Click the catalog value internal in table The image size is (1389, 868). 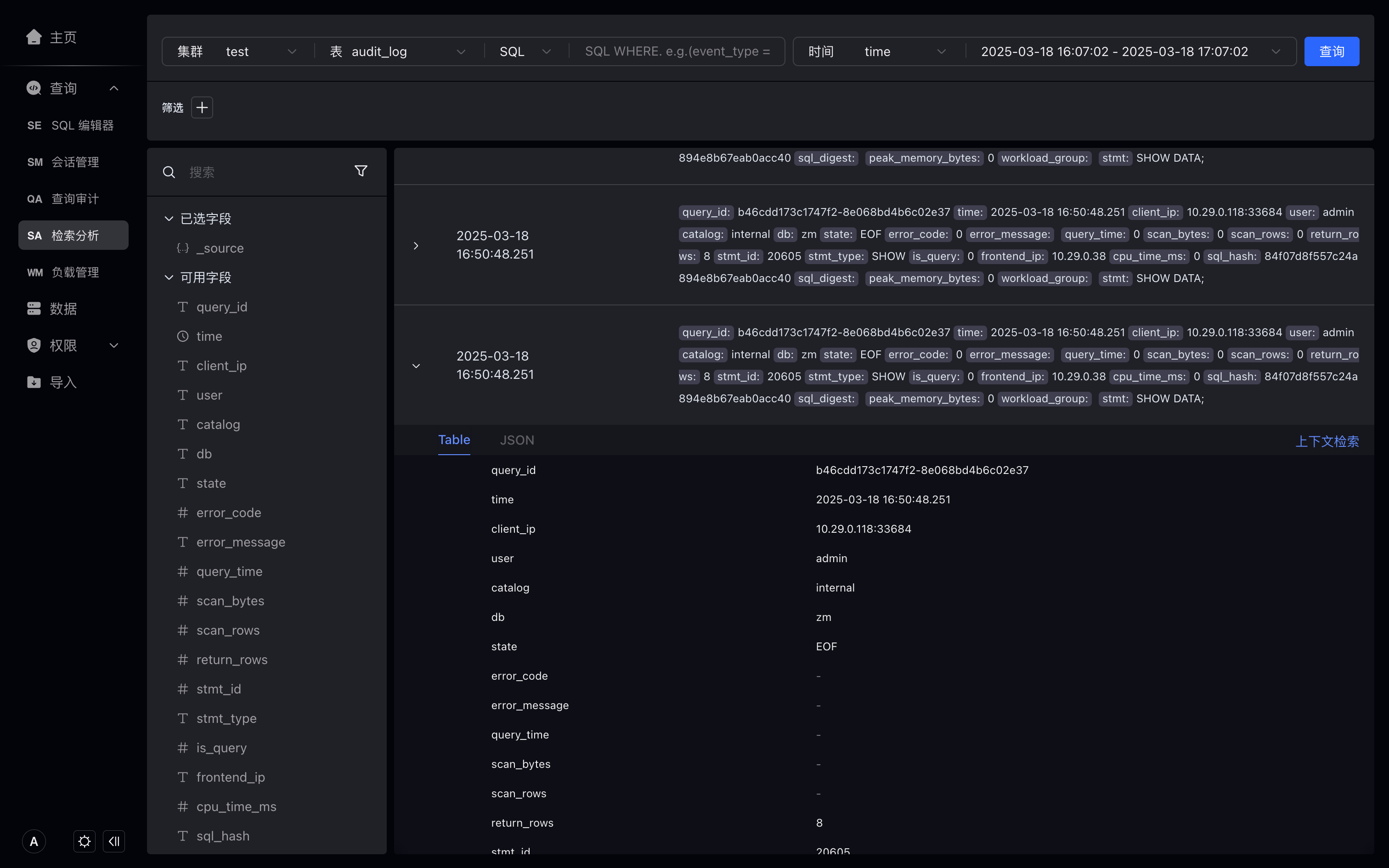[x=835, y=588]
